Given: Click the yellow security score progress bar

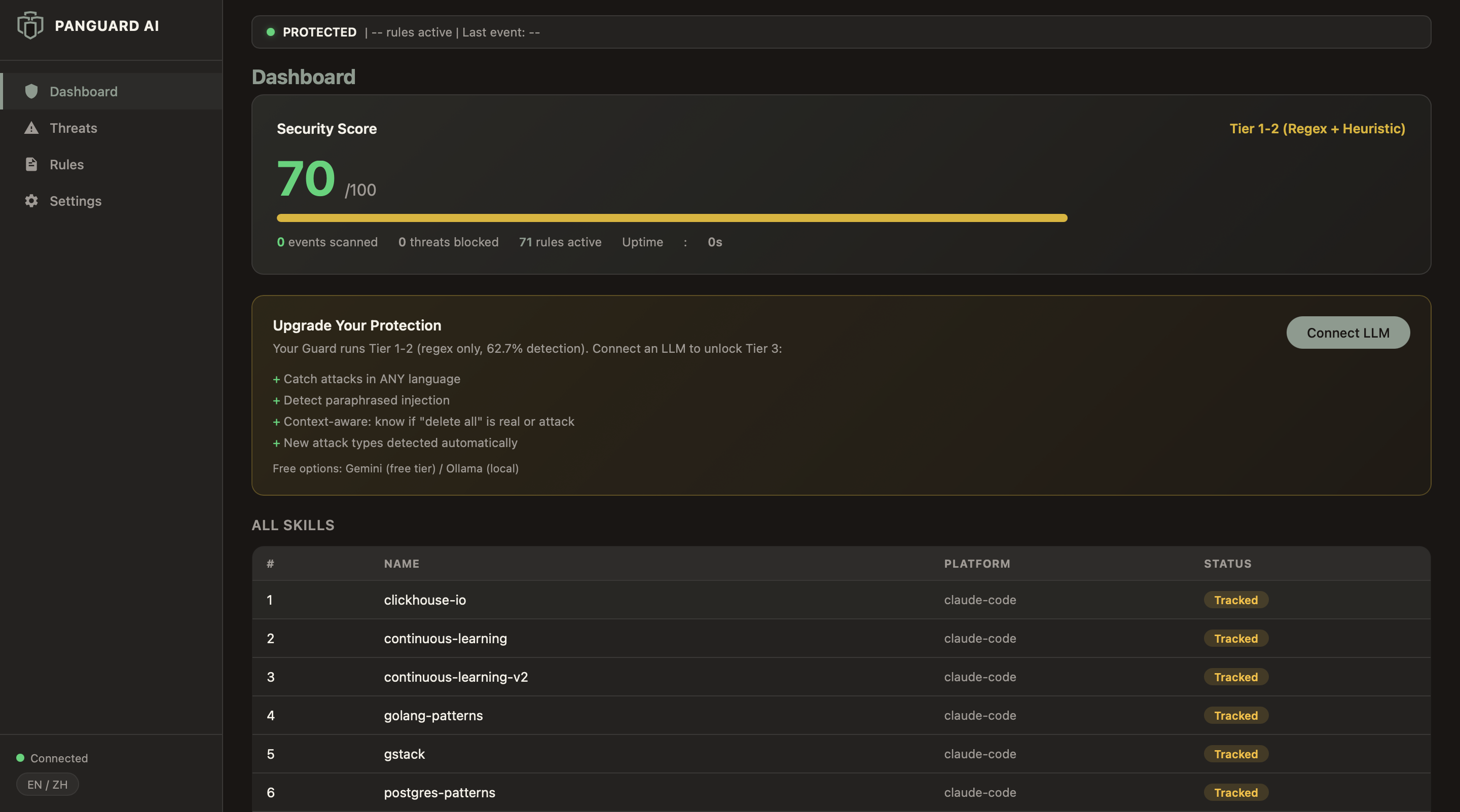Looking at the screenshot, I should coord(672,217).
